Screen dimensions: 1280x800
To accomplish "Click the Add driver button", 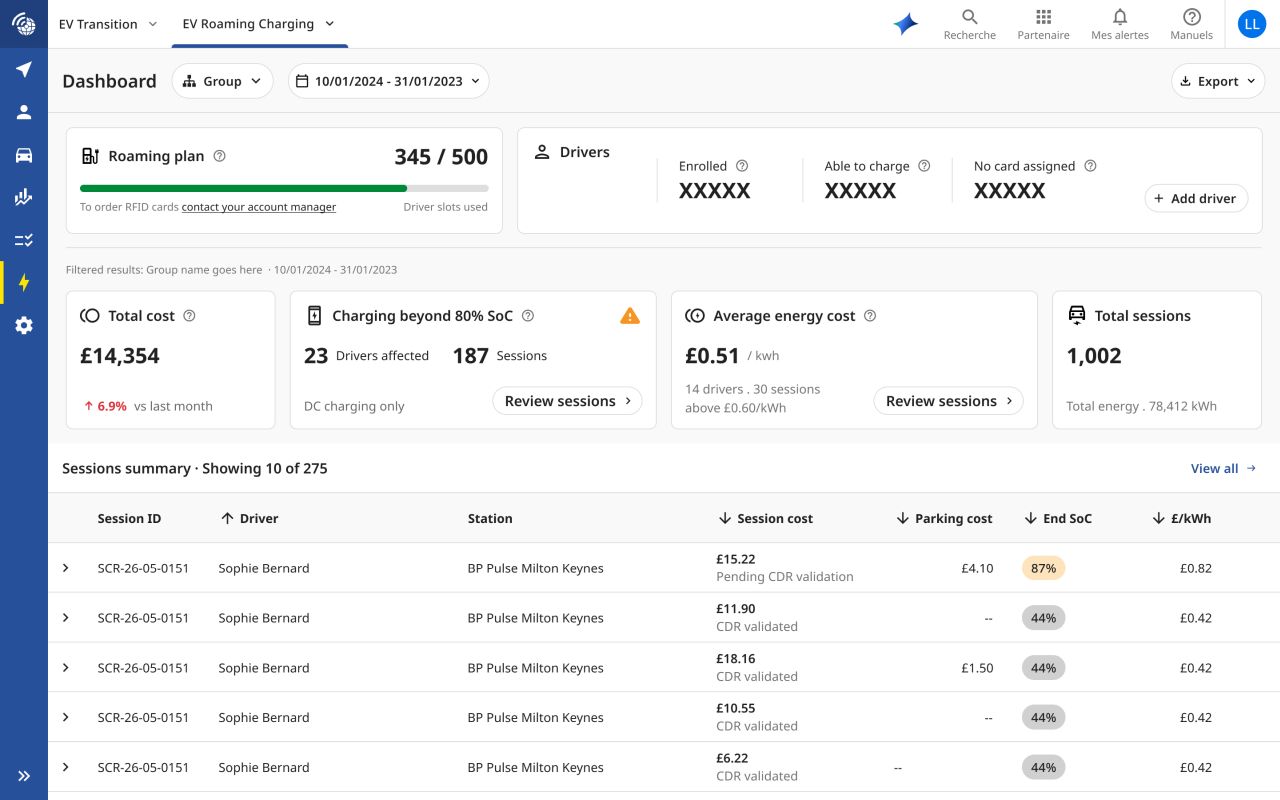I will click(1196, 198).
